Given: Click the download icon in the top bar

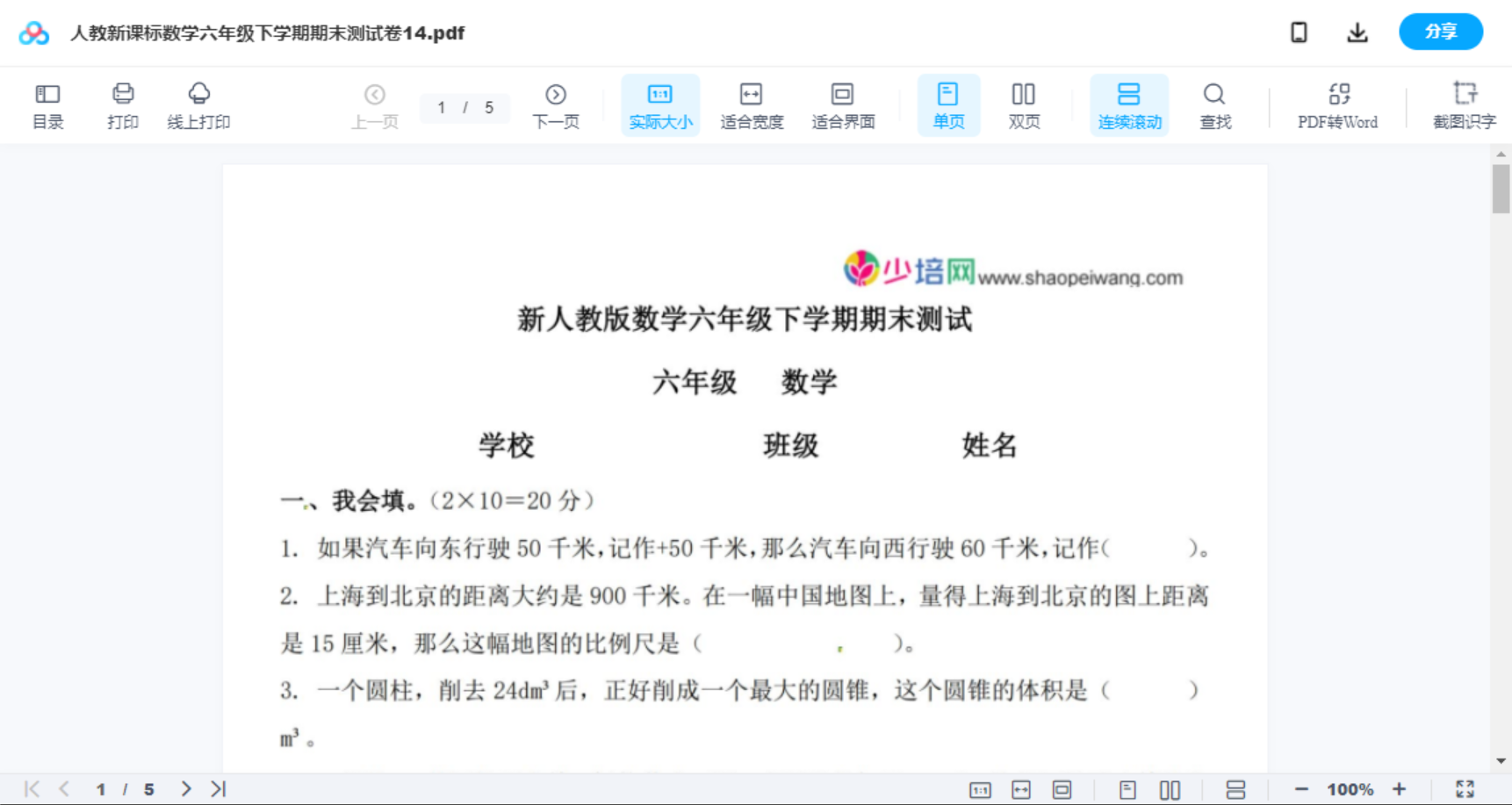Looking at the screenshot, I should 1357,32.
